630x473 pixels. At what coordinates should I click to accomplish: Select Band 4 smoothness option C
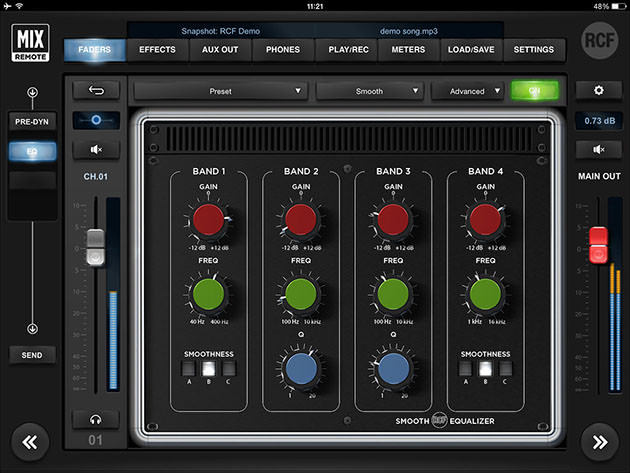[506, 368]
